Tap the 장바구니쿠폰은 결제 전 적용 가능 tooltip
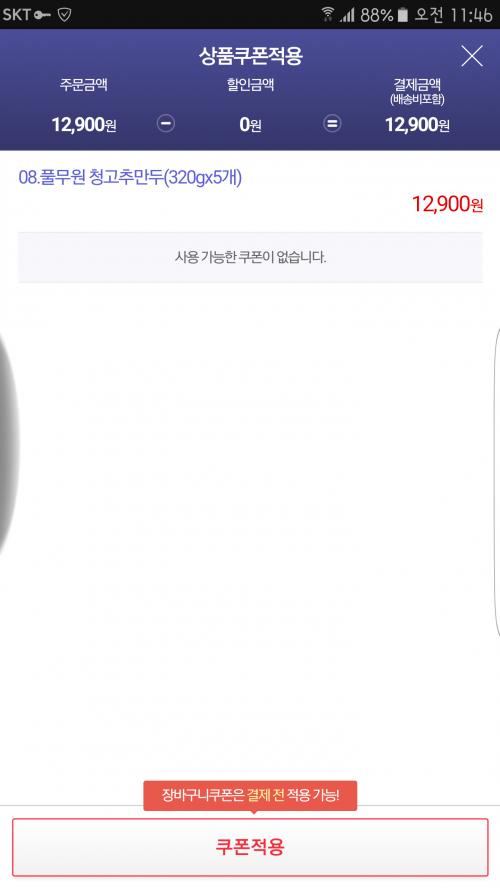Viewport: 500px width, 888px height. (x=250, y=796)
